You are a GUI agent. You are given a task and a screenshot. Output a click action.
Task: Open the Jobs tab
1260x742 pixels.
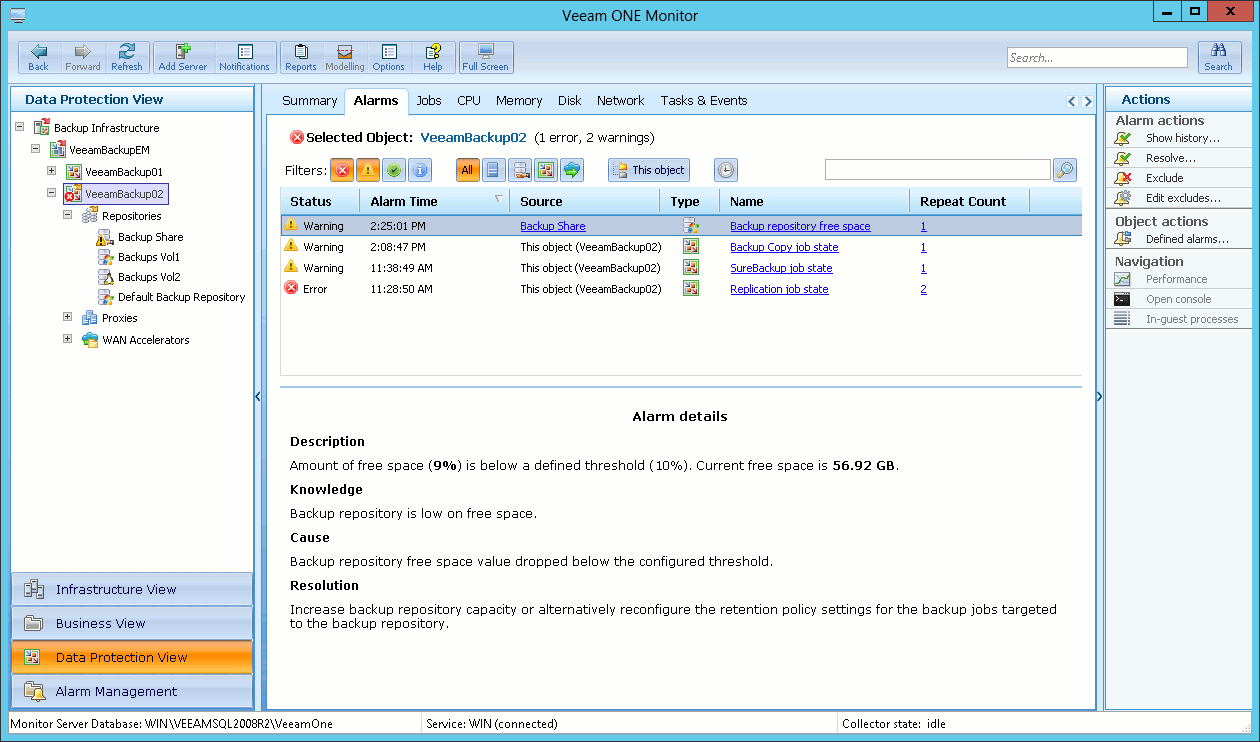[x=429, y=101]
